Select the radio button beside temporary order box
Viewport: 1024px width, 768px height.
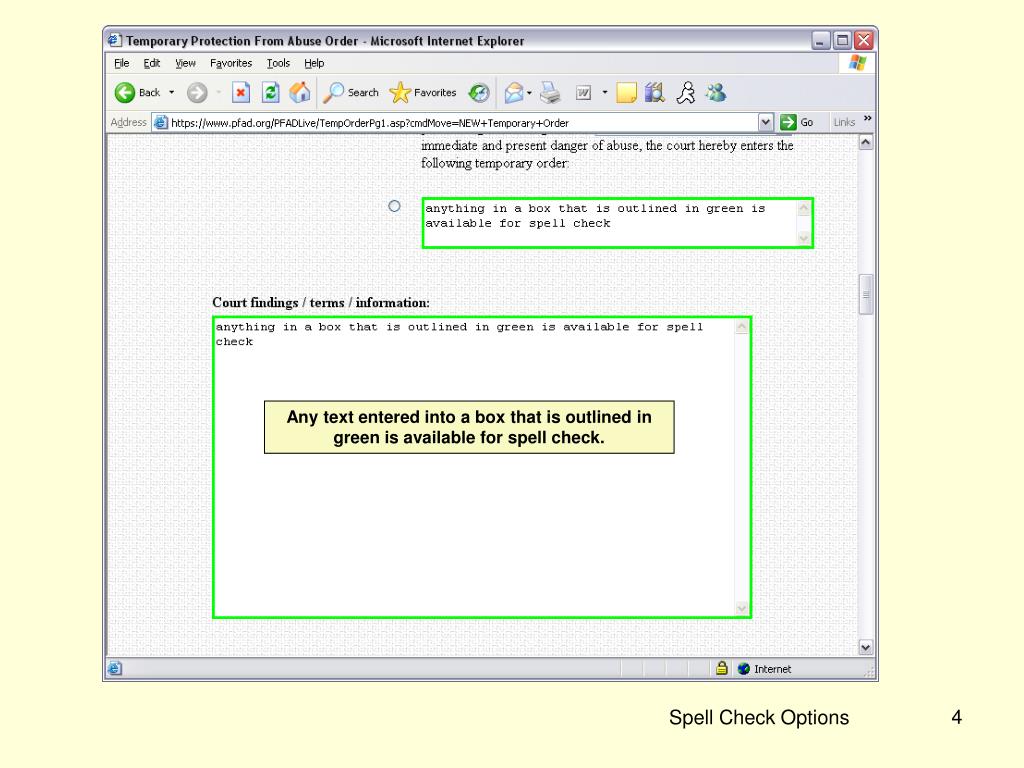pos(394,206)
